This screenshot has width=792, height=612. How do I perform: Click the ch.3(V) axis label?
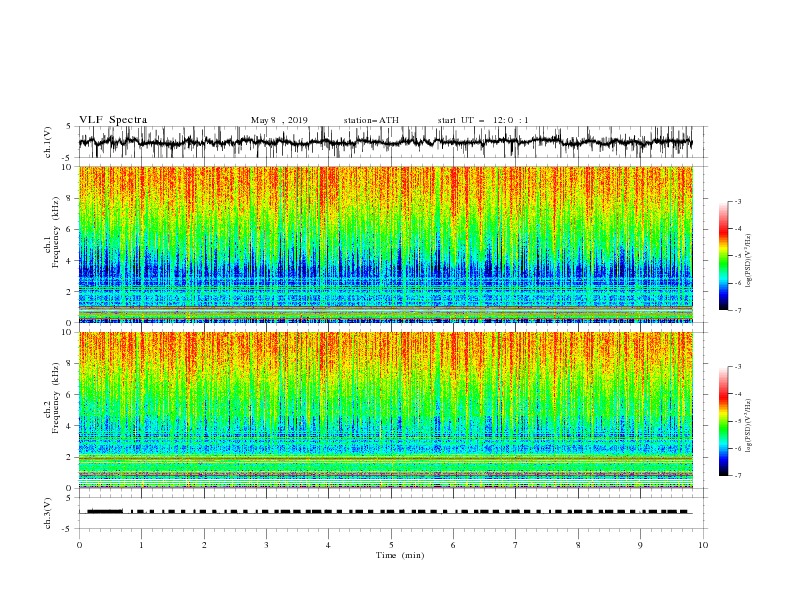coord(48,513)
